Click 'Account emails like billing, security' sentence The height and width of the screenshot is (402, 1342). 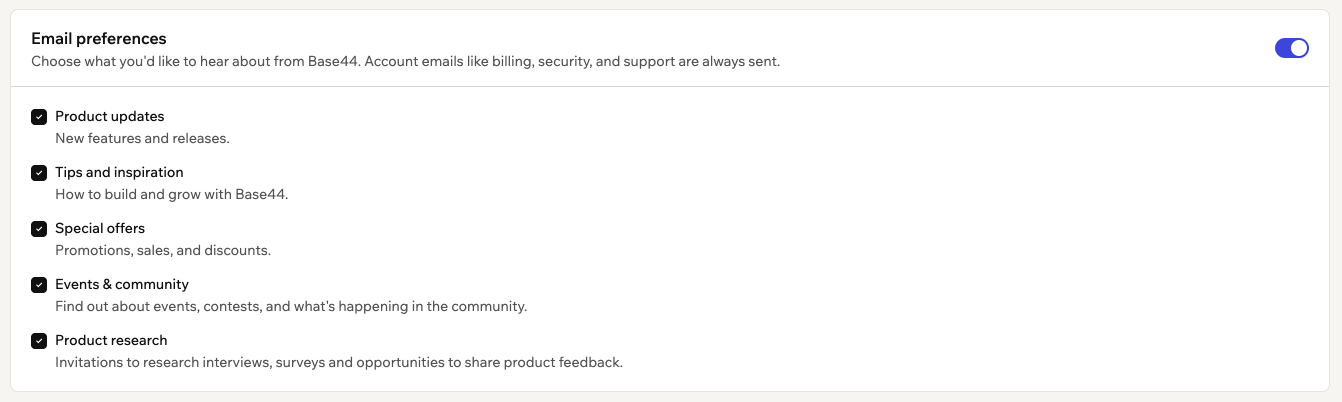coord(572,62)
